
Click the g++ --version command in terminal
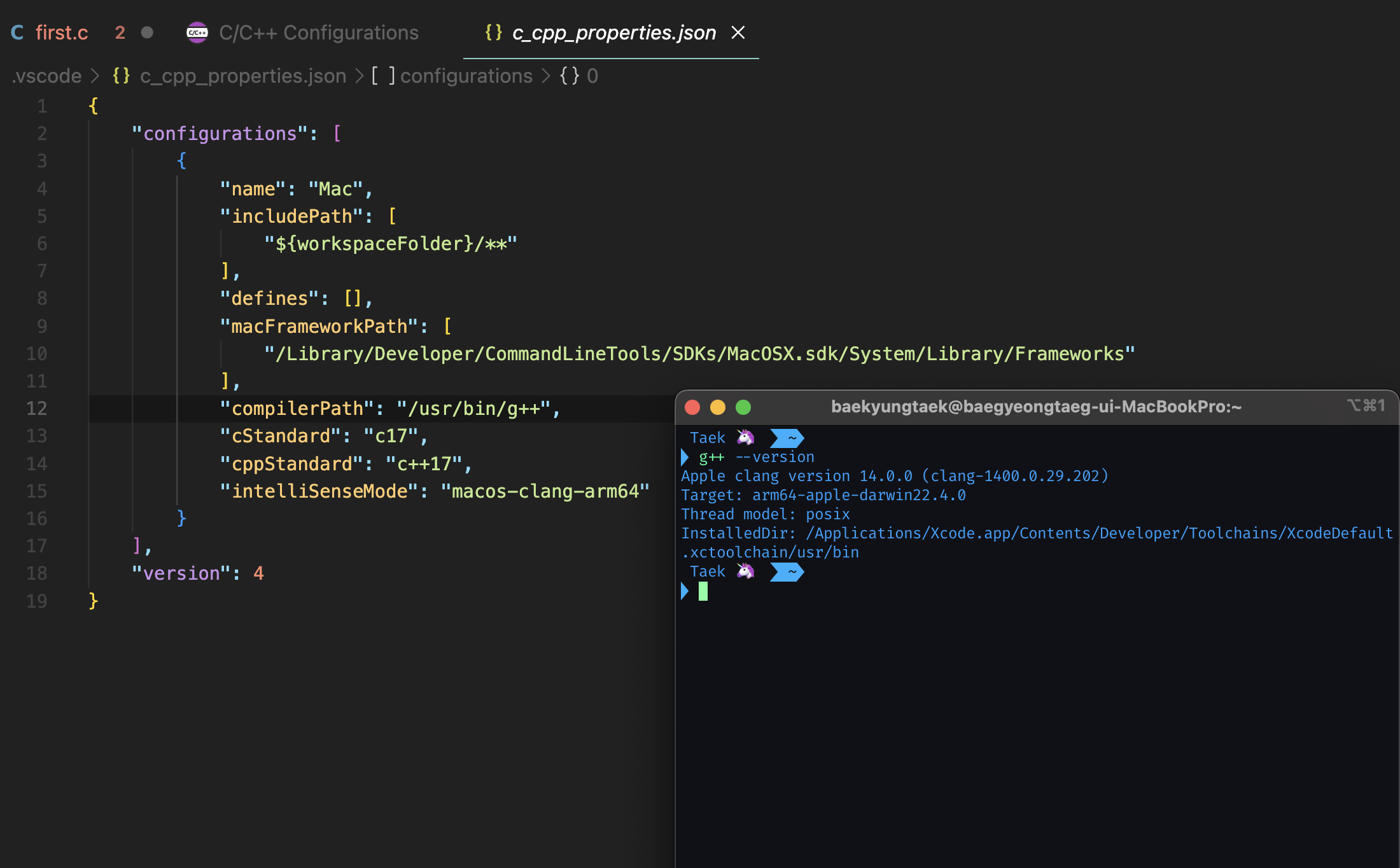[x=757, y=457]
